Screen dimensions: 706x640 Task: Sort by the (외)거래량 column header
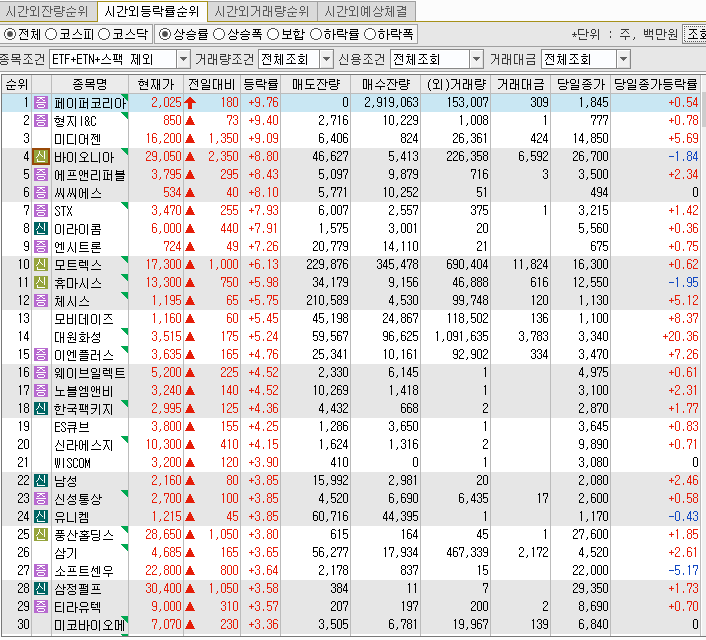(x=456, y=84)
